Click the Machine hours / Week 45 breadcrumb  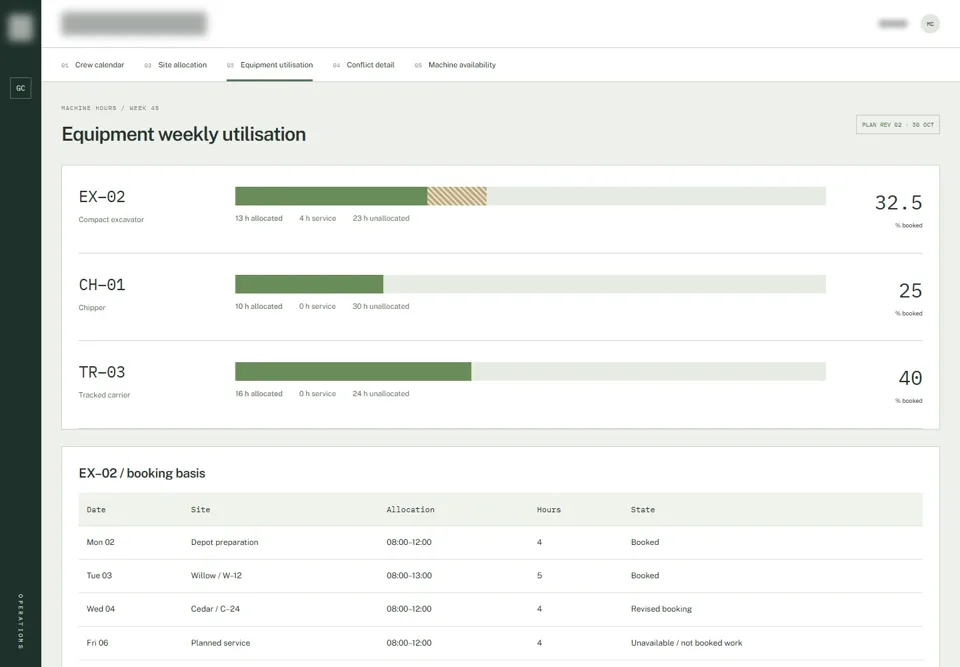click(110, 108)
